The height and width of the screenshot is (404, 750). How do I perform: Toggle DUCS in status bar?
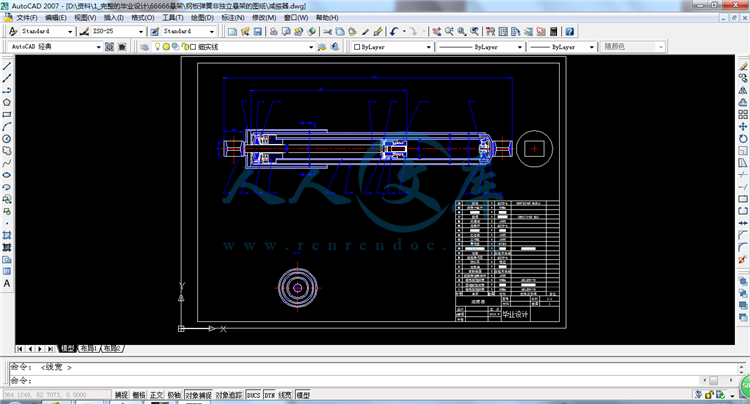[253, 395]
